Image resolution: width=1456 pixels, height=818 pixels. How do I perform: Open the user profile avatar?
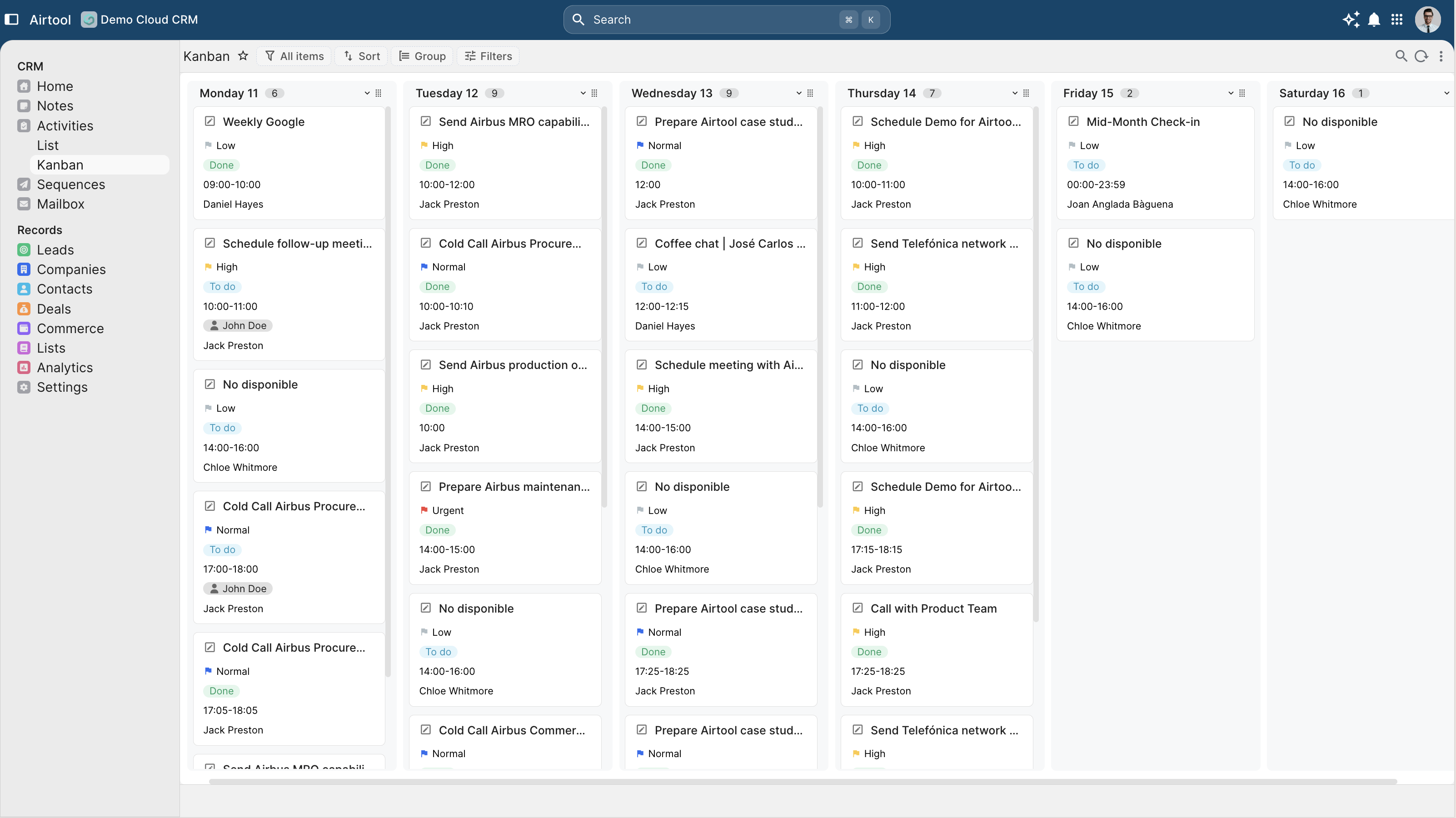[x=1427, y=19]
